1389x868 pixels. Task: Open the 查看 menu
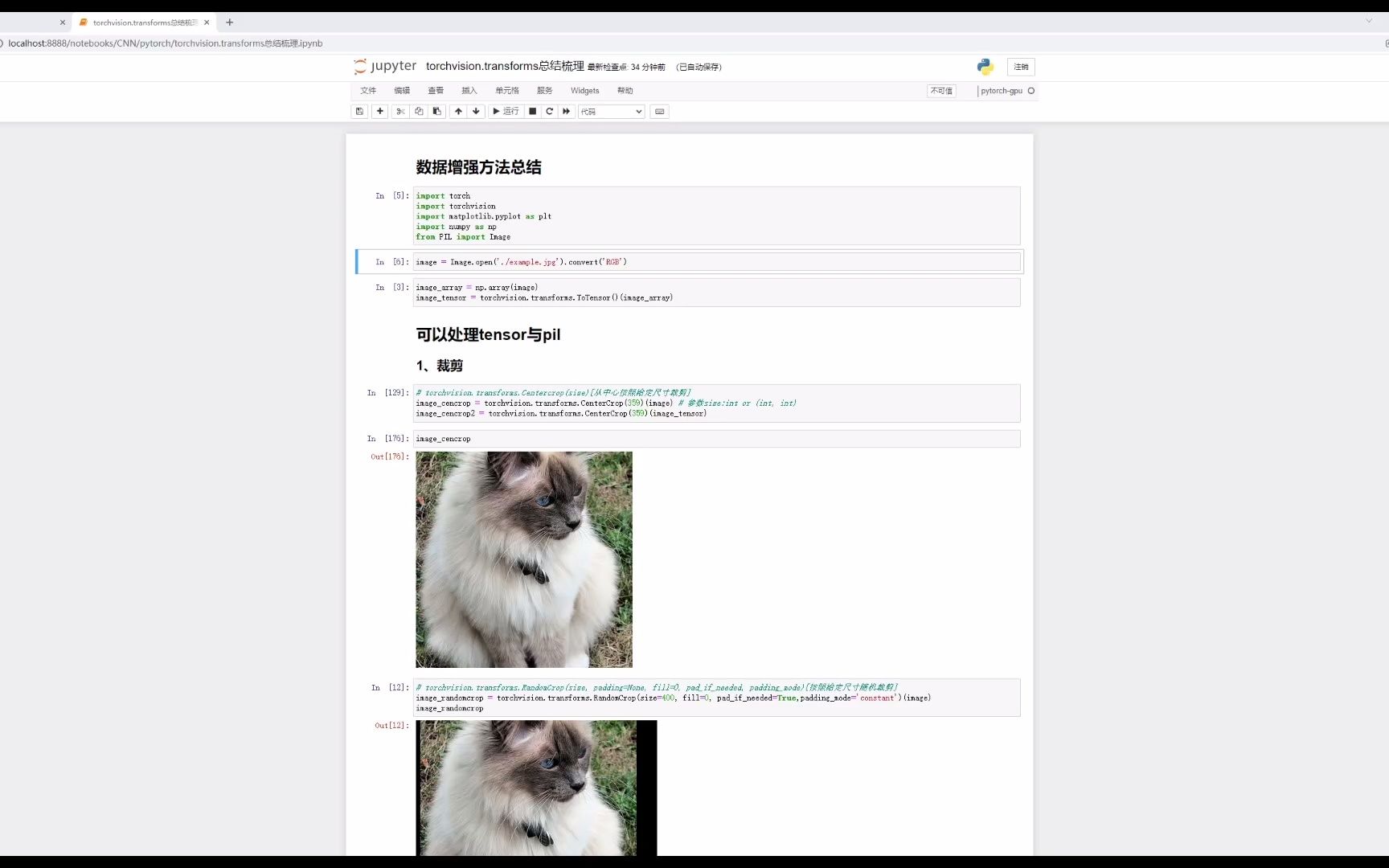436,91
